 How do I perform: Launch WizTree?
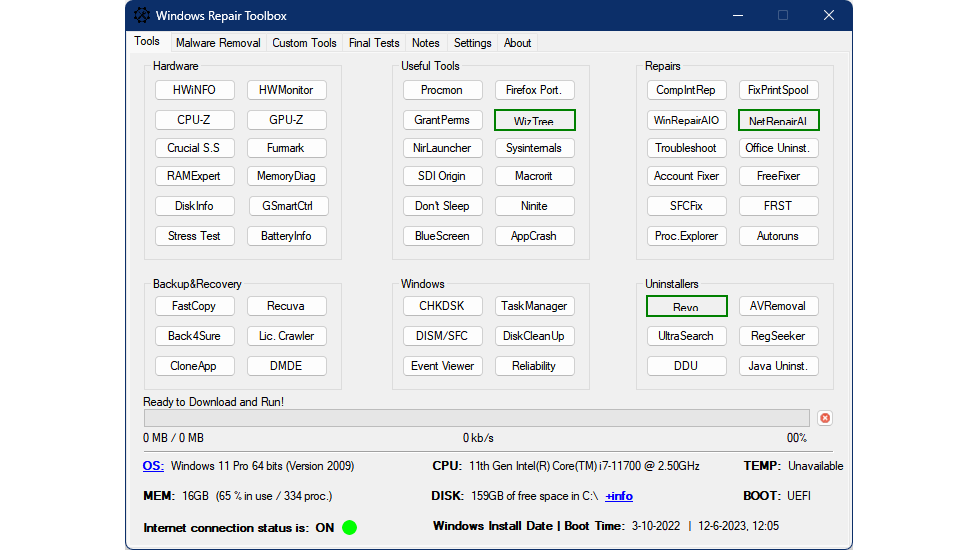click(535, 120)
